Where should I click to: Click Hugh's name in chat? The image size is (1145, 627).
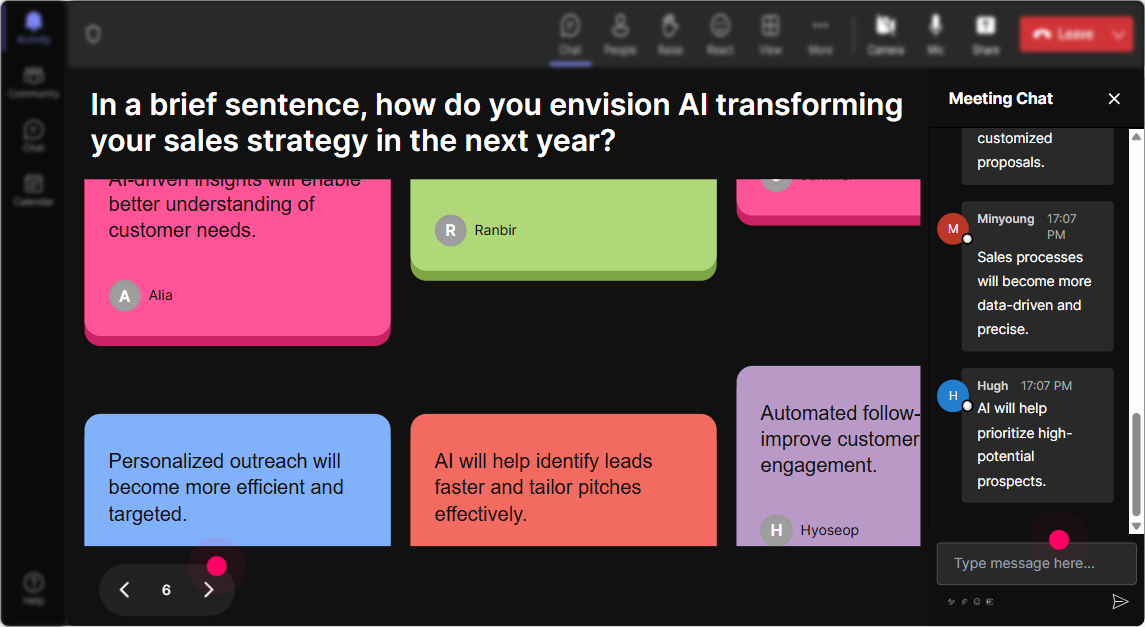(992, 385)
